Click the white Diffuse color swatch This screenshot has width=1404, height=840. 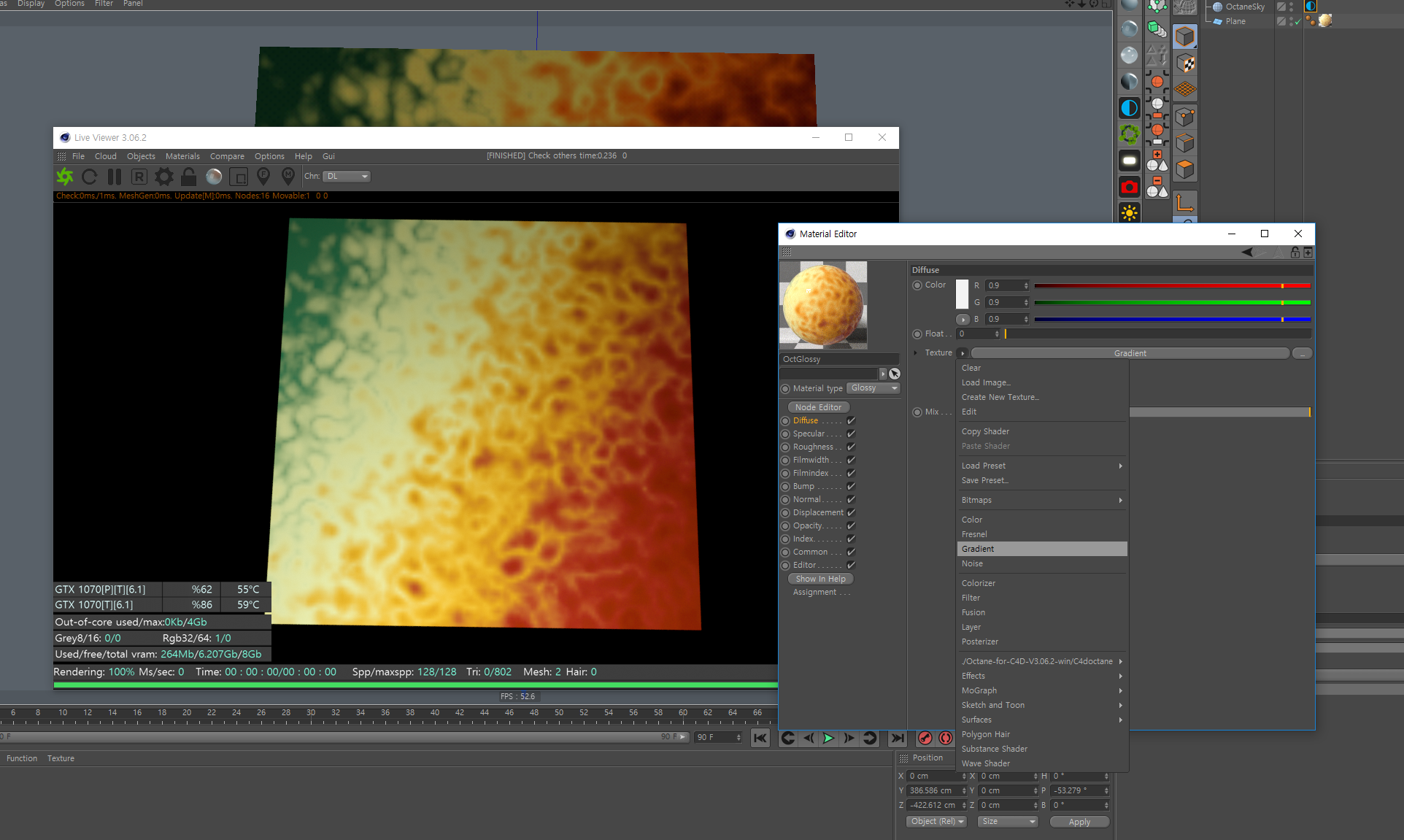pyautogui.click(x=962, y=293)
